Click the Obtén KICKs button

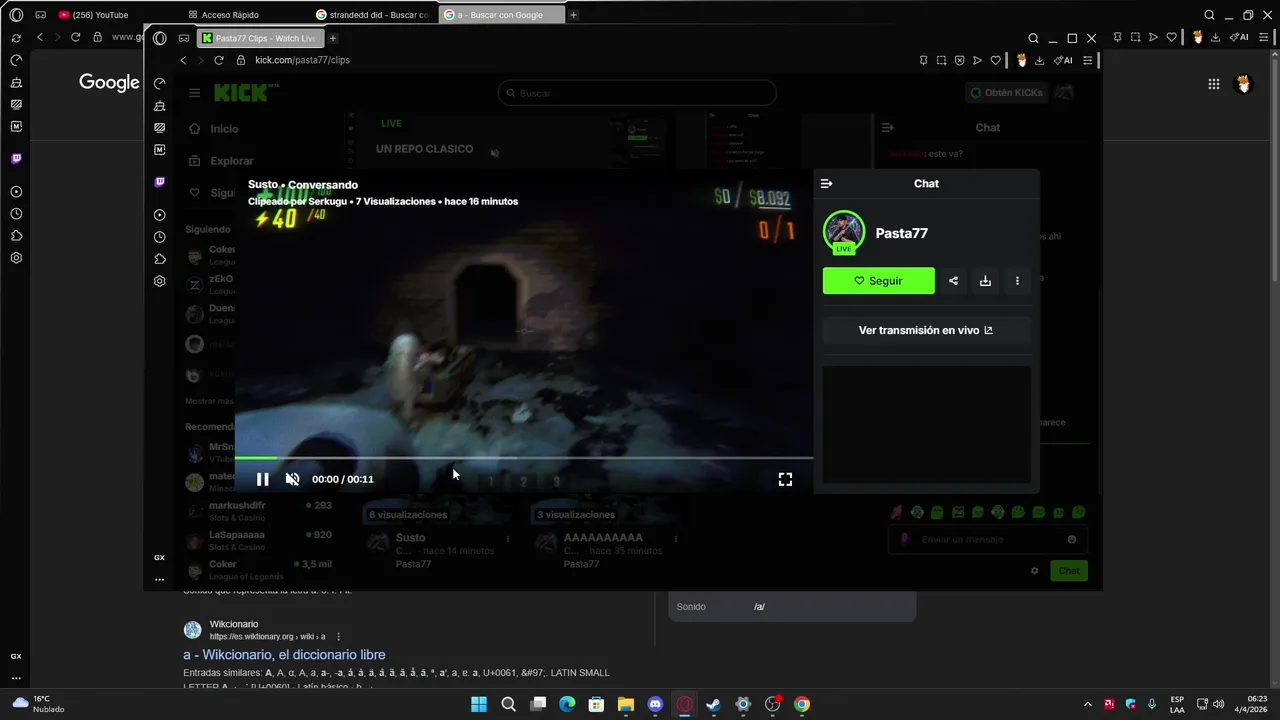point(1007,93)
